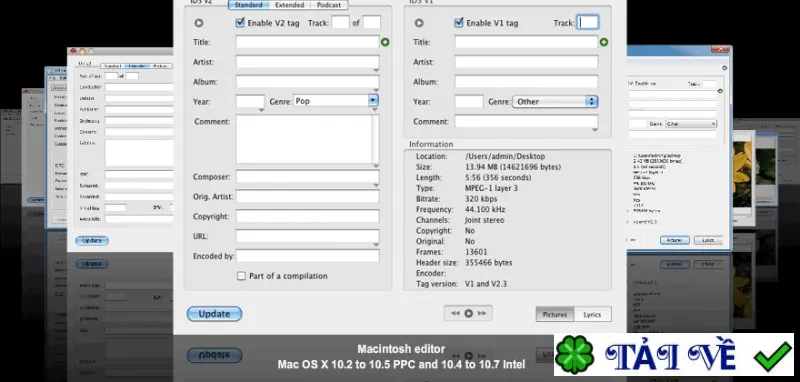800x382 pixels.
Task: Click the Orig. Artist input field
Action: pos(307,196)
